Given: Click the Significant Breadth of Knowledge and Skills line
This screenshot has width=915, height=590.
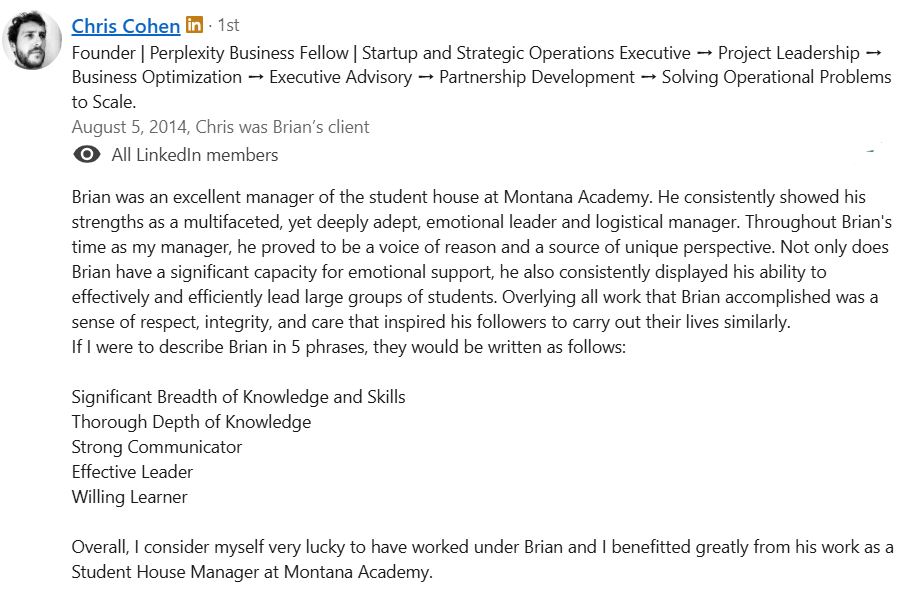Looking at the screenshot, I should (x=238, y=397).
